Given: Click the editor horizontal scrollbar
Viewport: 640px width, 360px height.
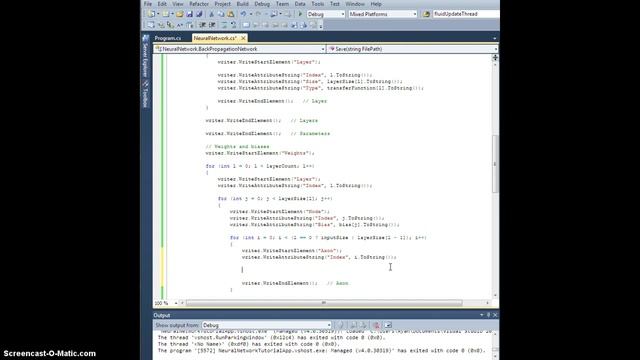Looking at the screenshot, I should pyautogui.click(x=324, y=303).
